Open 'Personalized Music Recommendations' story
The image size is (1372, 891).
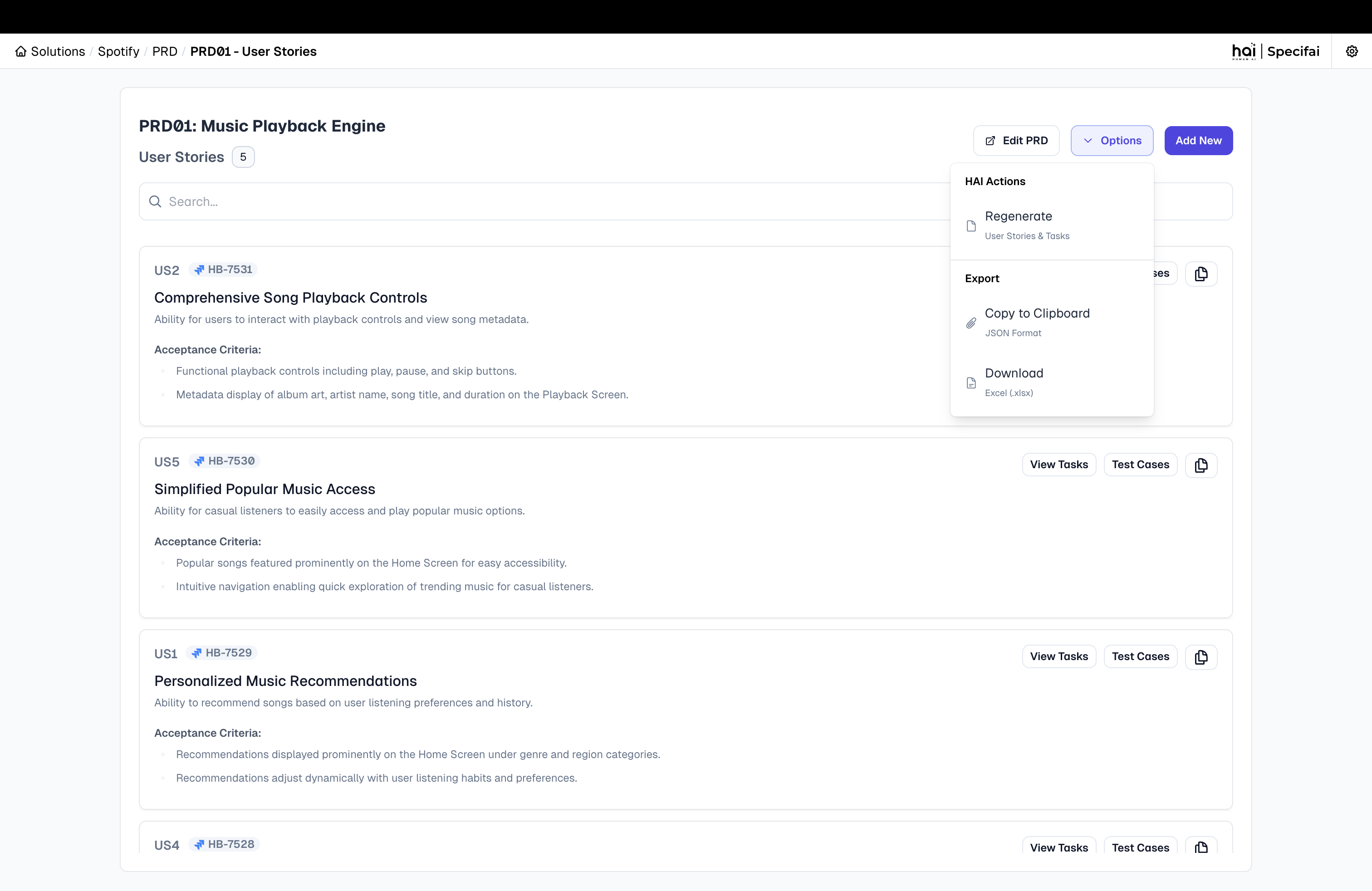click(x=285, y=680)
